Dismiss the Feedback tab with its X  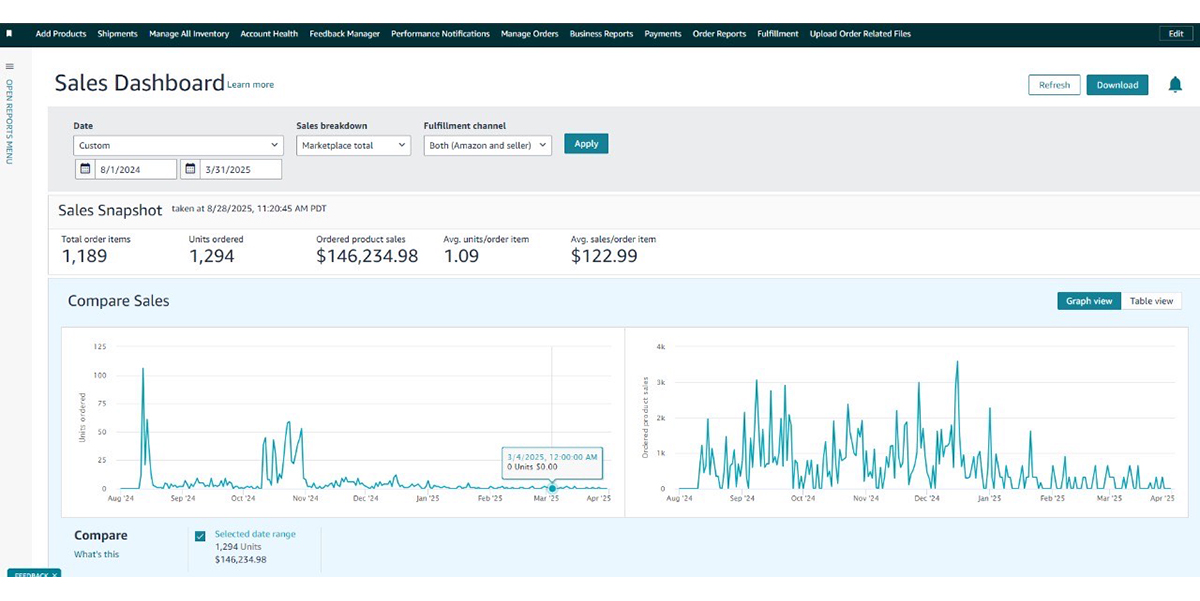click(55, 575)
